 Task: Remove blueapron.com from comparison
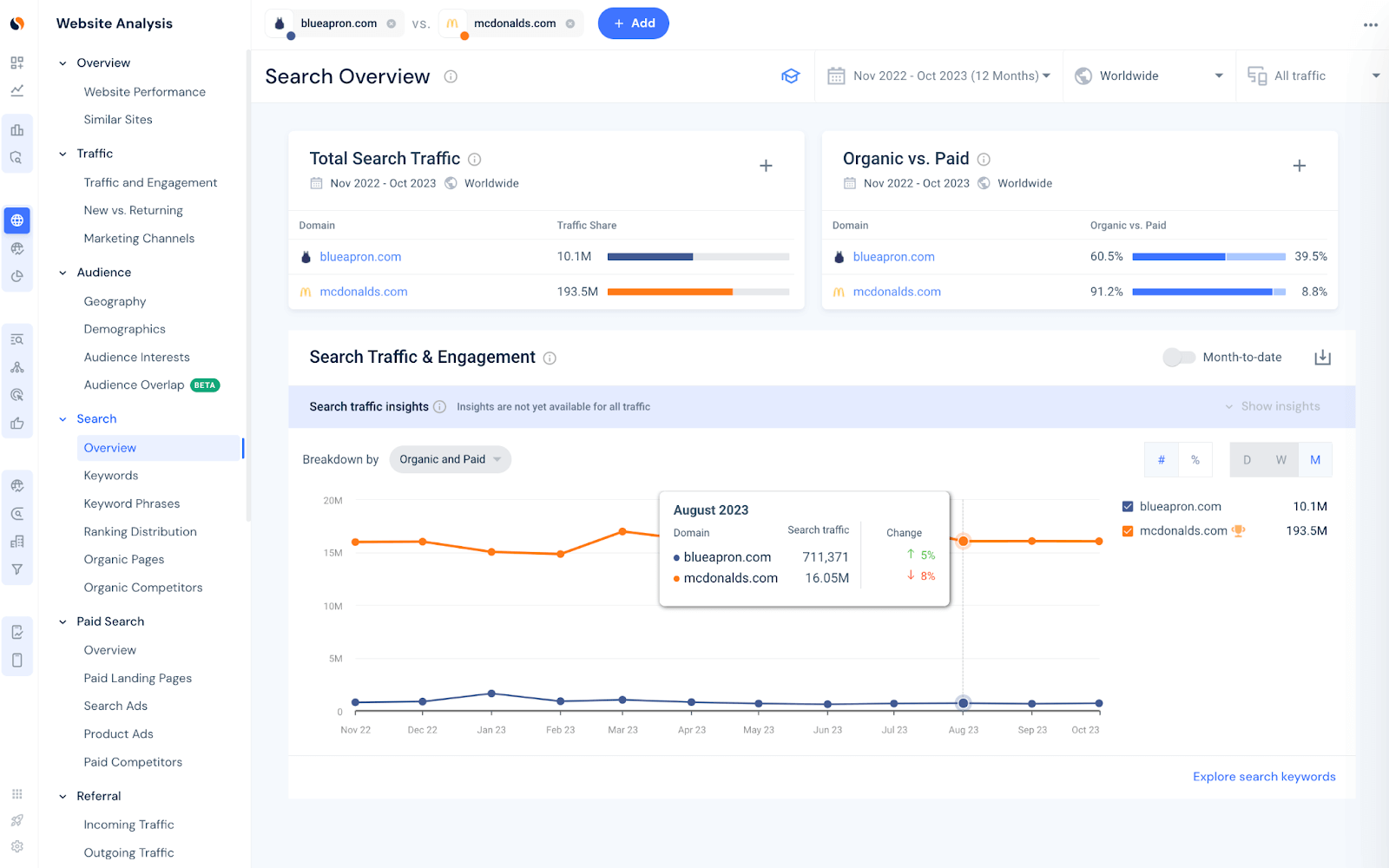click(392, 23)
